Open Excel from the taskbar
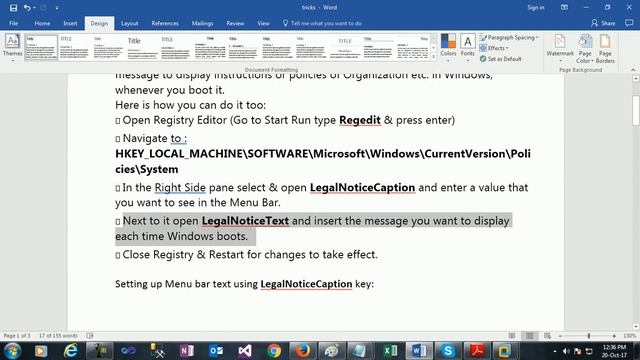This screenshot has width=640, height=360. pos(390,351)
